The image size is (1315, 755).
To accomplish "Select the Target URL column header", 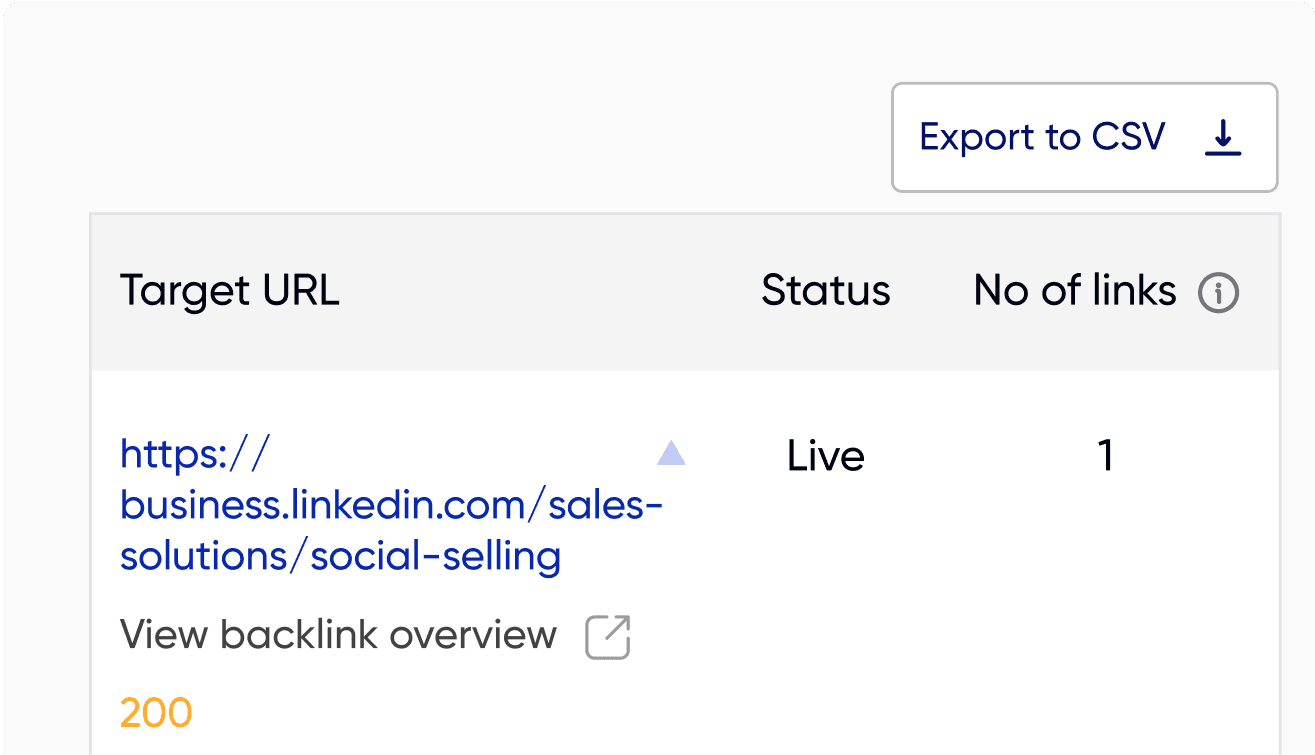I will pyautogui.click(x=229, y=291).
